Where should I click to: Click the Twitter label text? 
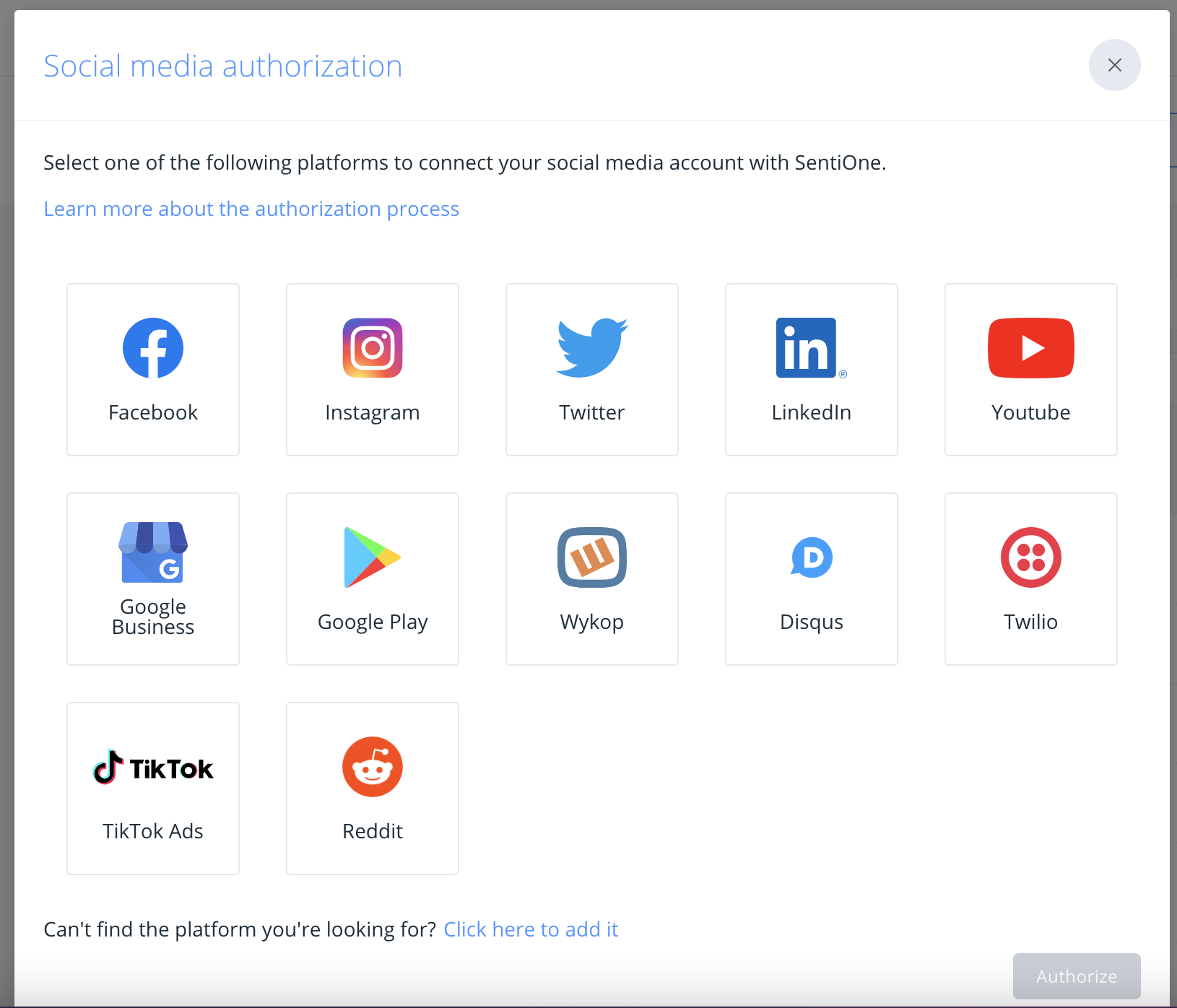coord(592,412)
